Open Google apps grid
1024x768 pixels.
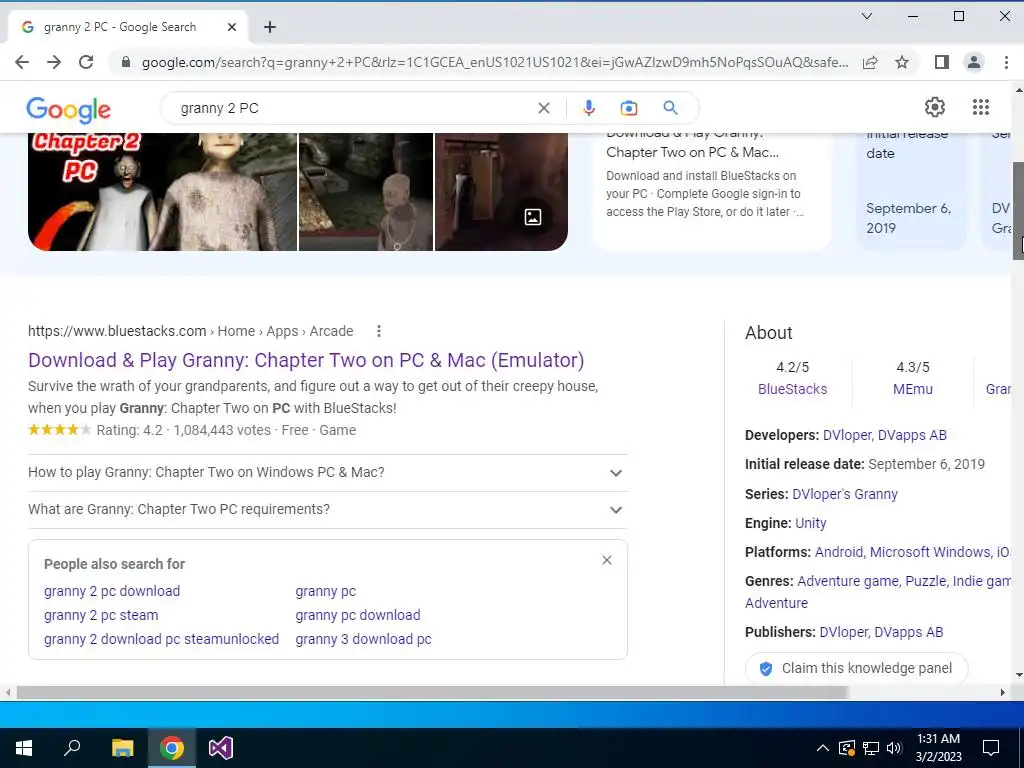click(x=980, y=107)
